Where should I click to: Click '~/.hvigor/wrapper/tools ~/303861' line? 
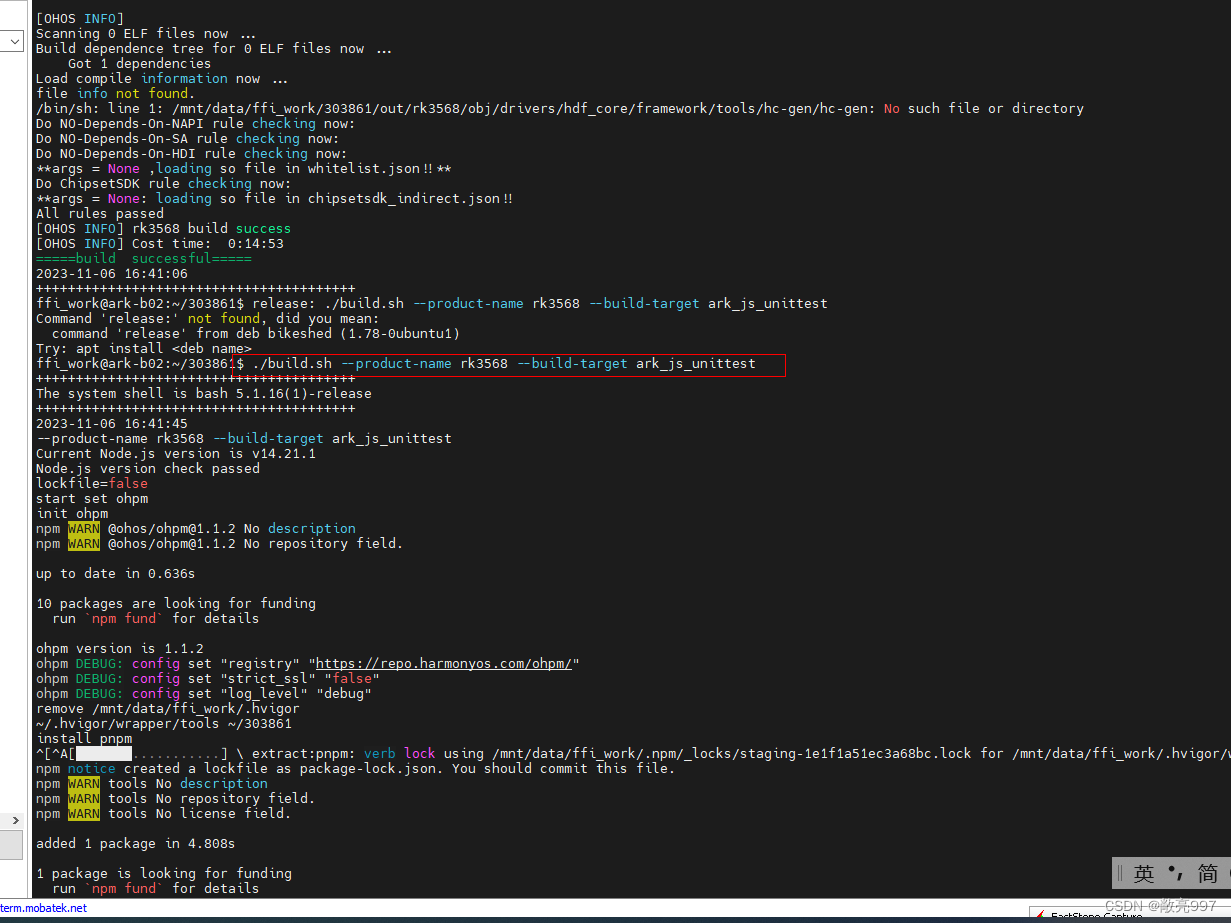164,723
